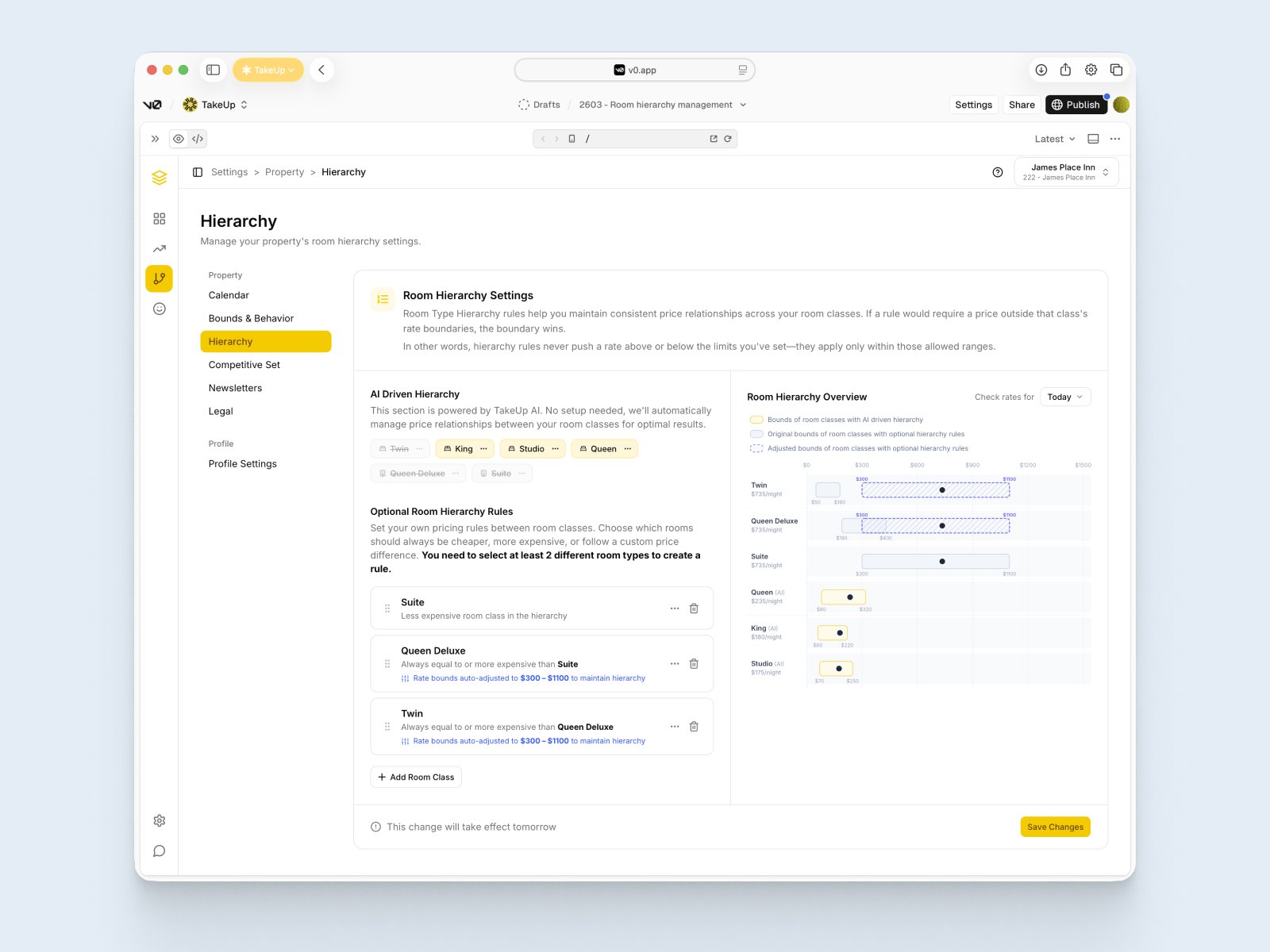1270x952 pixels.
Task: Click the Publish button
Action: coord(1076,105)
